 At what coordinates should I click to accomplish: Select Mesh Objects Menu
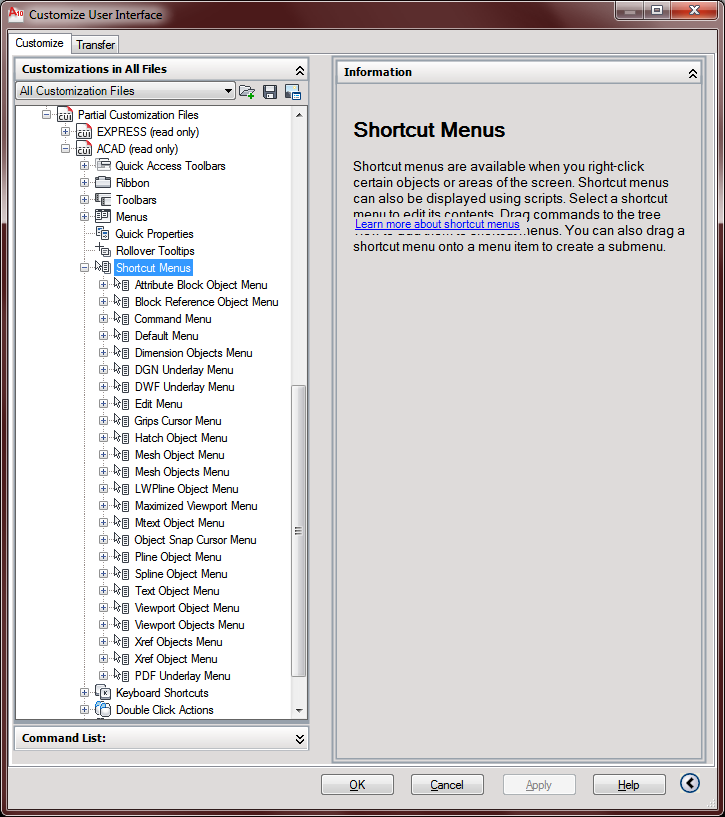click(182, 472)
